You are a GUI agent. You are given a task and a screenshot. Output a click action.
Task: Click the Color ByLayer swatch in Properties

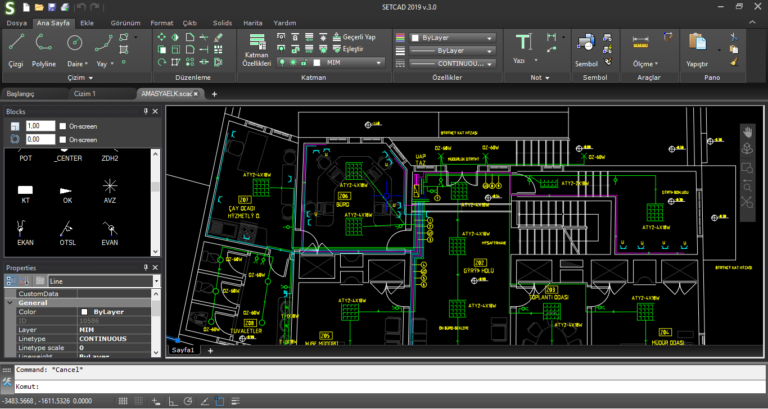[84, 312]
